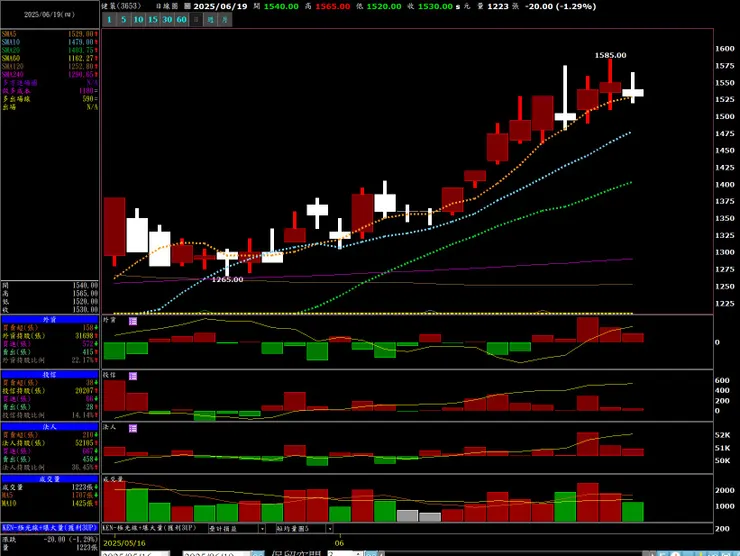740x556 pixels.
Task: Click the 06 month marker on time axis
Action: [x=339, y=543]
